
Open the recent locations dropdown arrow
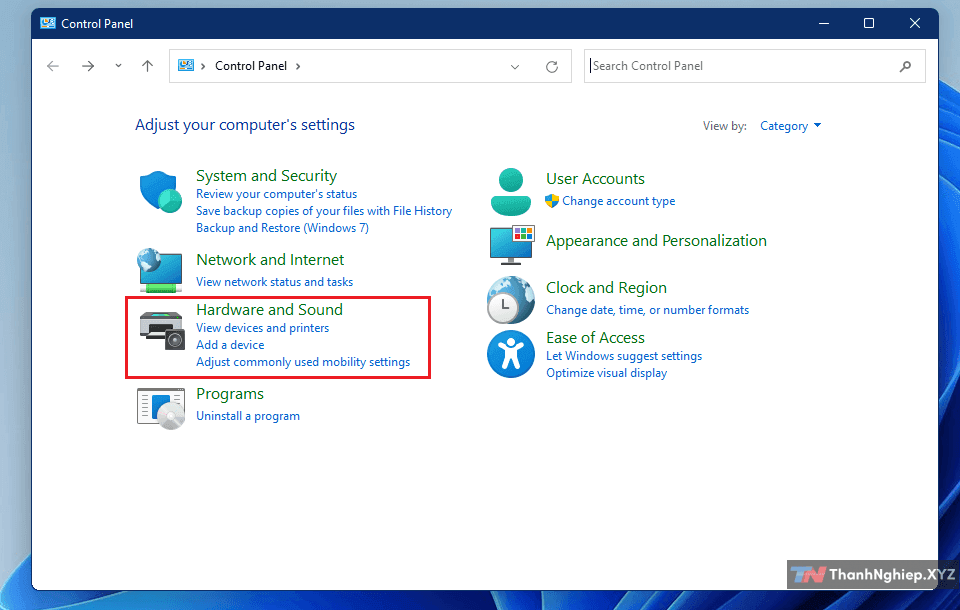[118, 66]
